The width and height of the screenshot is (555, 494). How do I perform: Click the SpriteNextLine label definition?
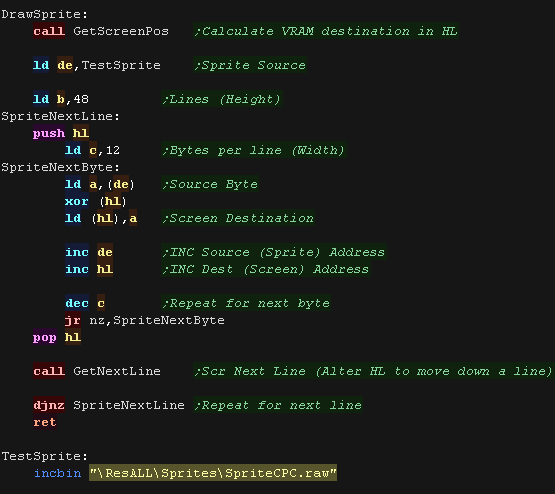pyautogui.click(x=61, y=116)
